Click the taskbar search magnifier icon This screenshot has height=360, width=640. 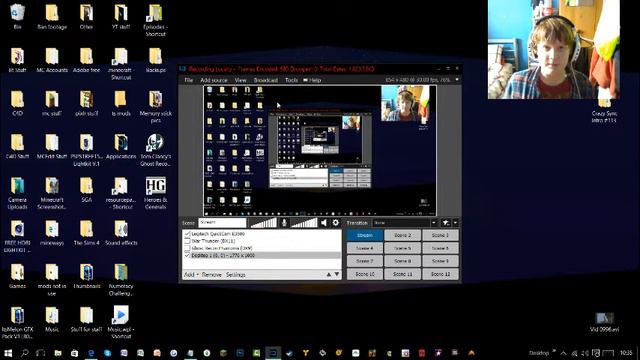click(24, 353)
